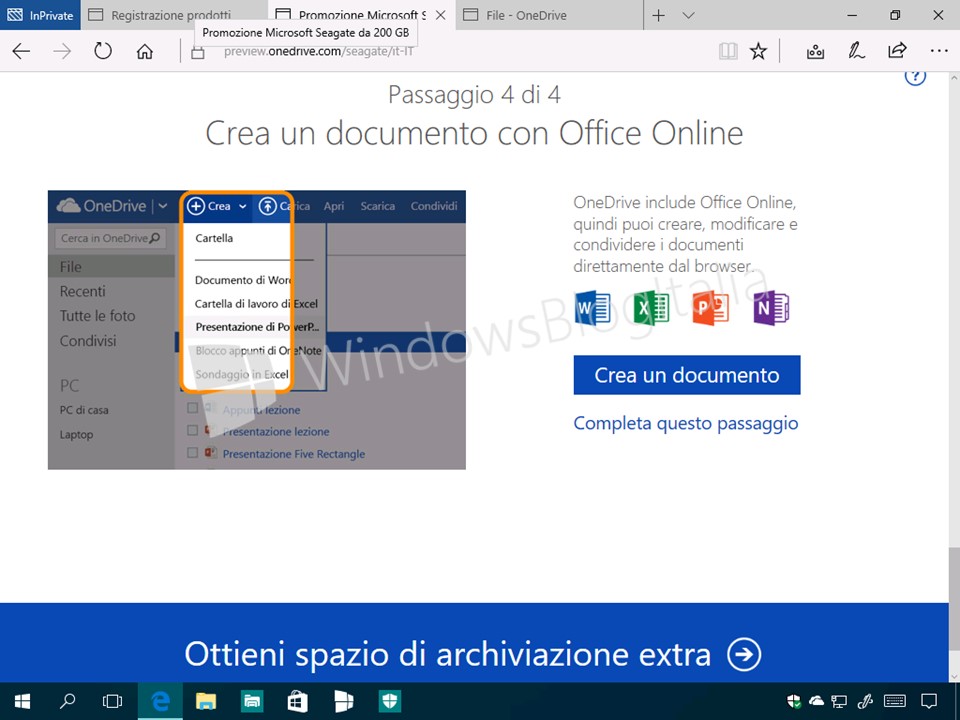The width and height of the screenshot is (960, 720).
Task: Click the Completa questo passaggio link
Action: click(686, 424)
